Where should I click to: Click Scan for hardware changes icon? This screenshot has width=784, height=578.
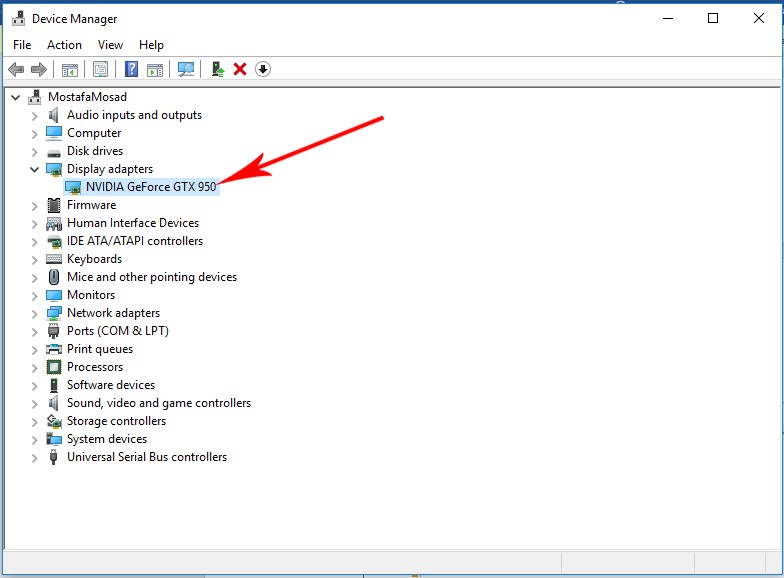[186, 69]
